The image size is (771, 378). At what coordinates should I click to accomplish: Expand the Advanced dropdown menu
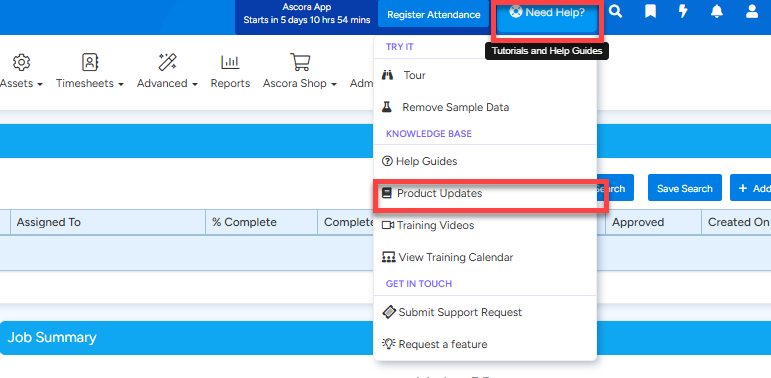(167, 84)
